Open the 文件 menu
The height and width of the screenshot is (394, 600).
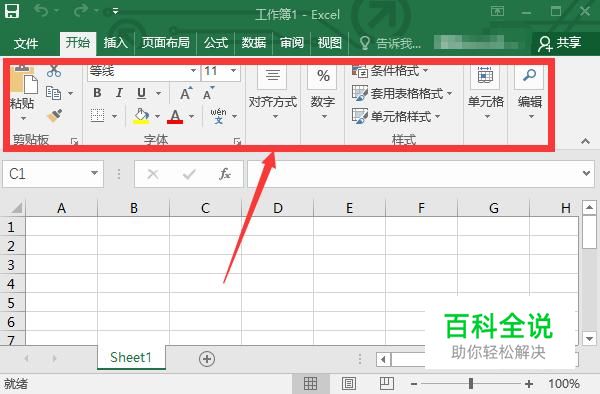tap(26, 43)
